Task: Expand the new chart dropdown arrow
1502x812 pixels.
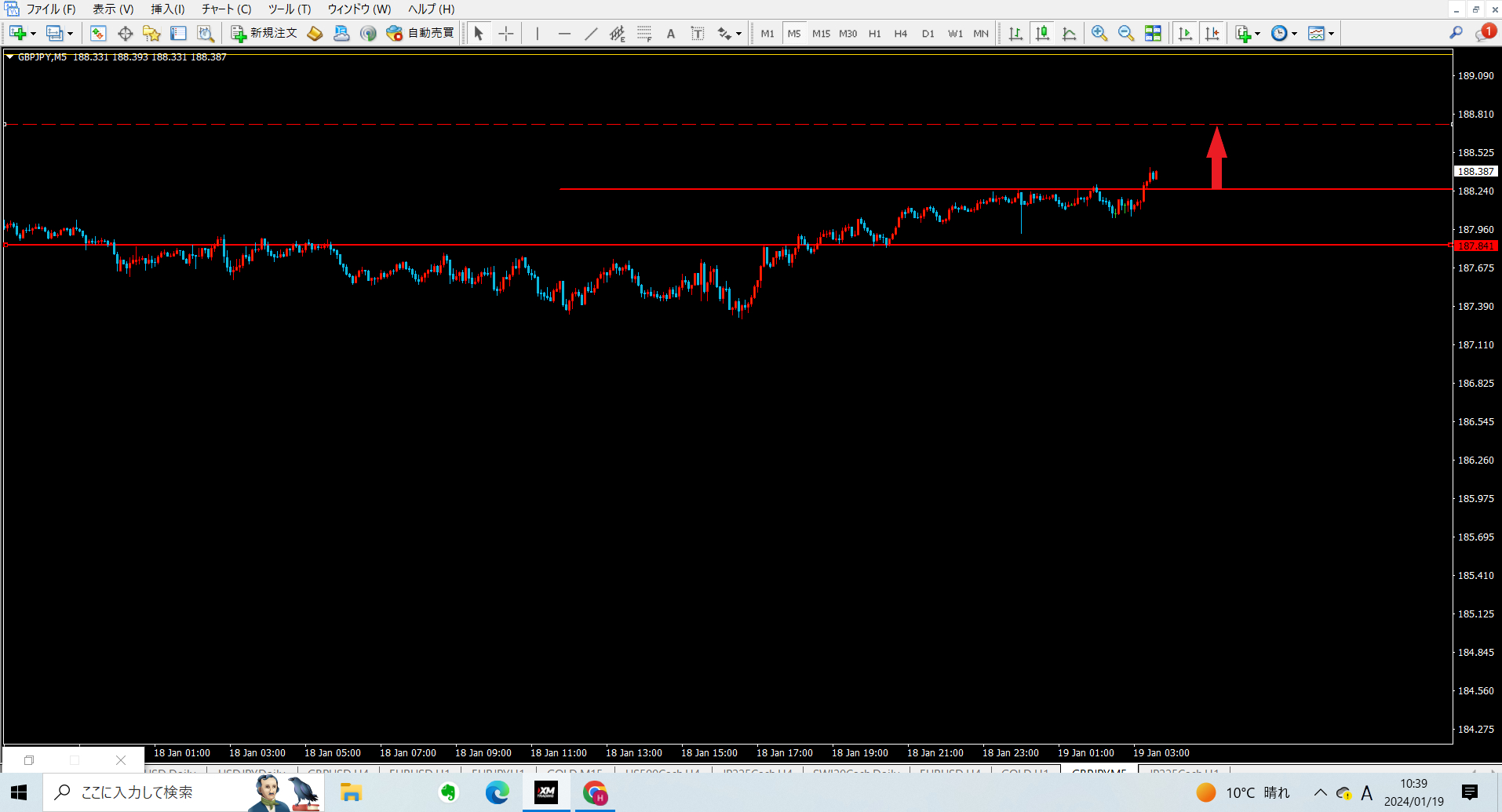Action: 33,34
